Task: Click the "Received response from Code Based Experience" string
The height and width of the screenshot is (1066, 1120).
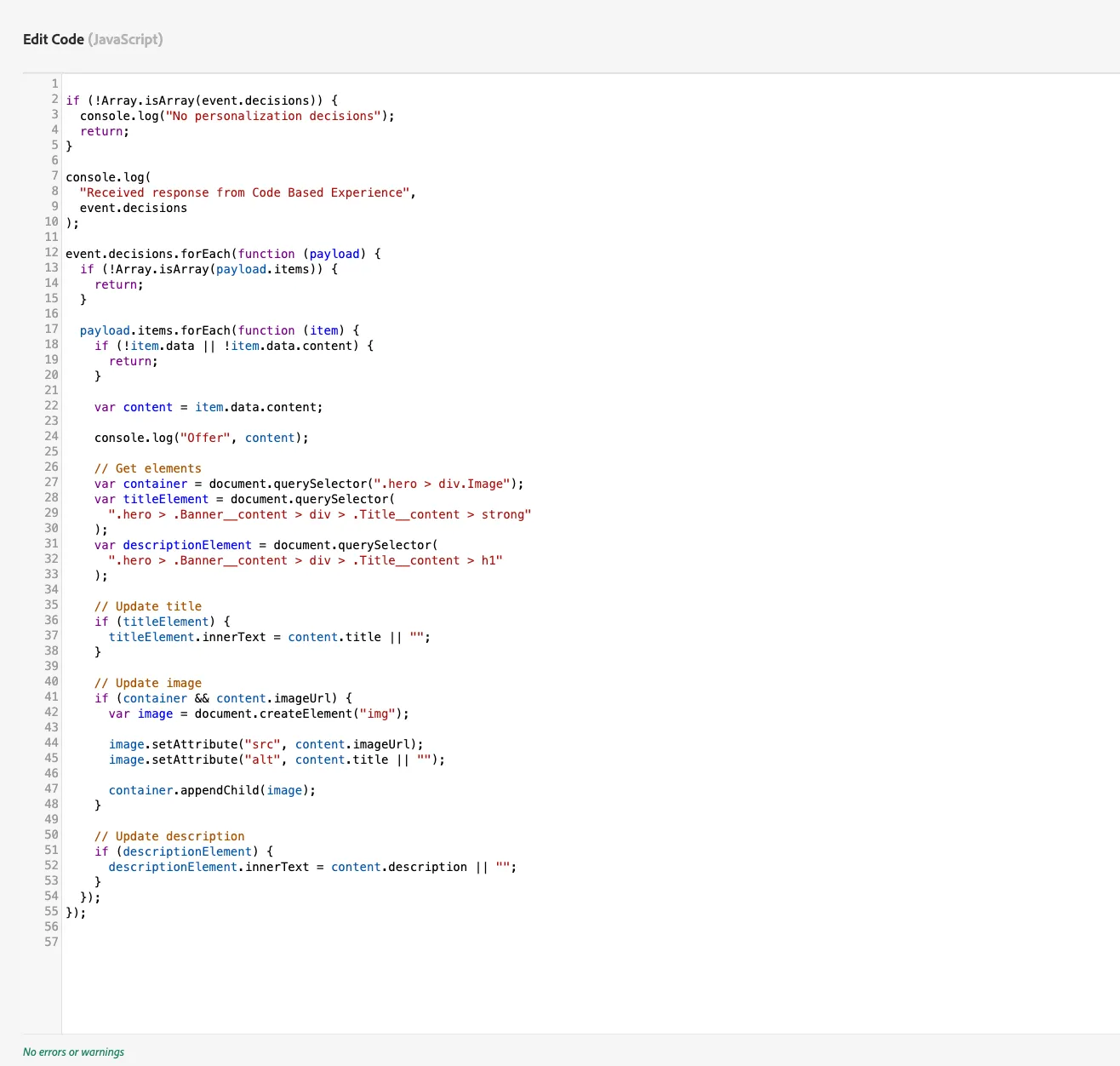Action: (244, 192)
